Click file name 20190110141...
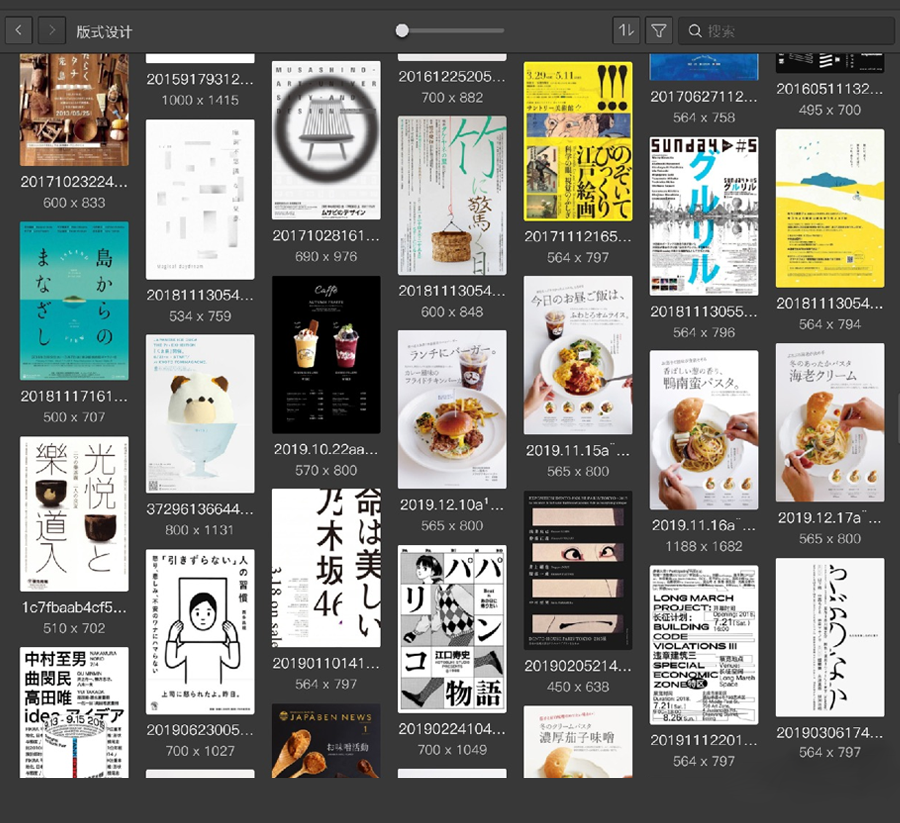The image size is (900, 823). 326,663
